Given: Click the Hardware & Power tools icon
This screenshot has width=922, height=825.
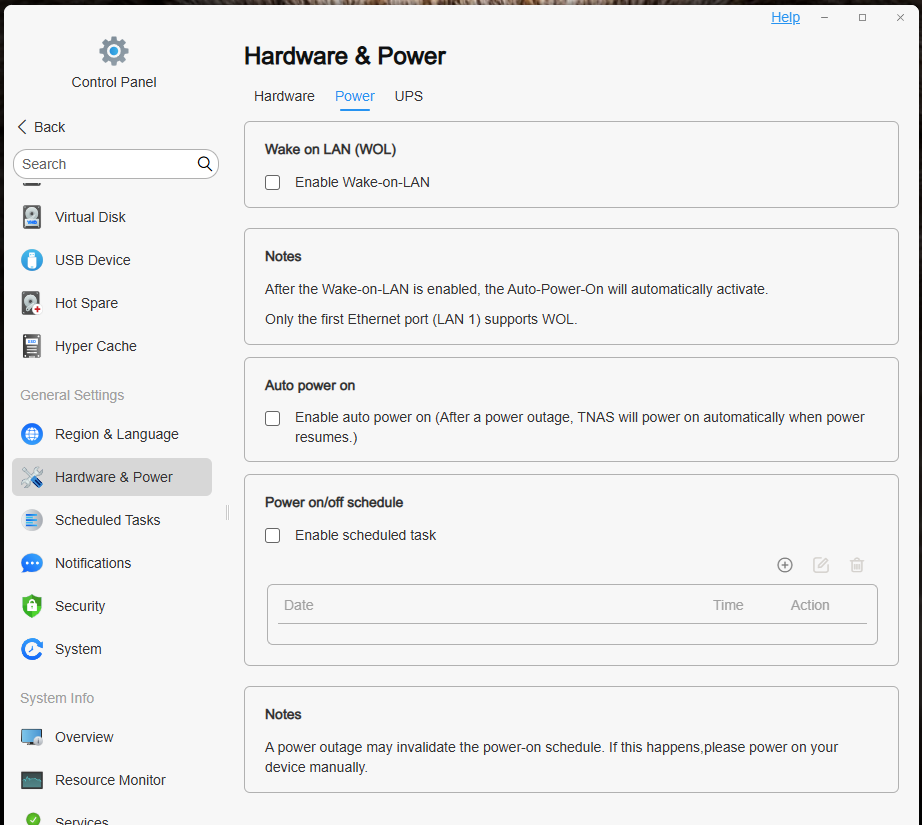Looking at the screenshot, I should pyautogui.click(x=32, y=477).
